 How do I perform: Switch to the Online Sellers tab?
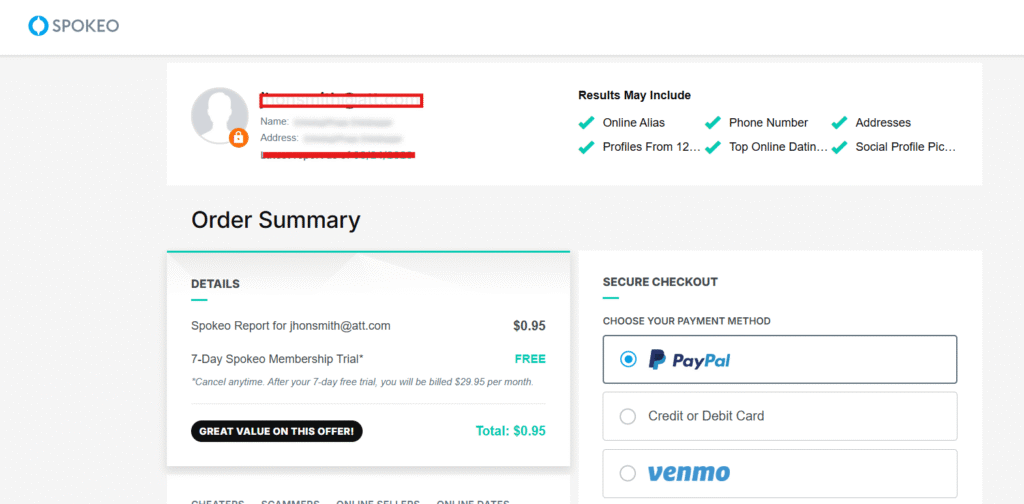tap(378, 501)
